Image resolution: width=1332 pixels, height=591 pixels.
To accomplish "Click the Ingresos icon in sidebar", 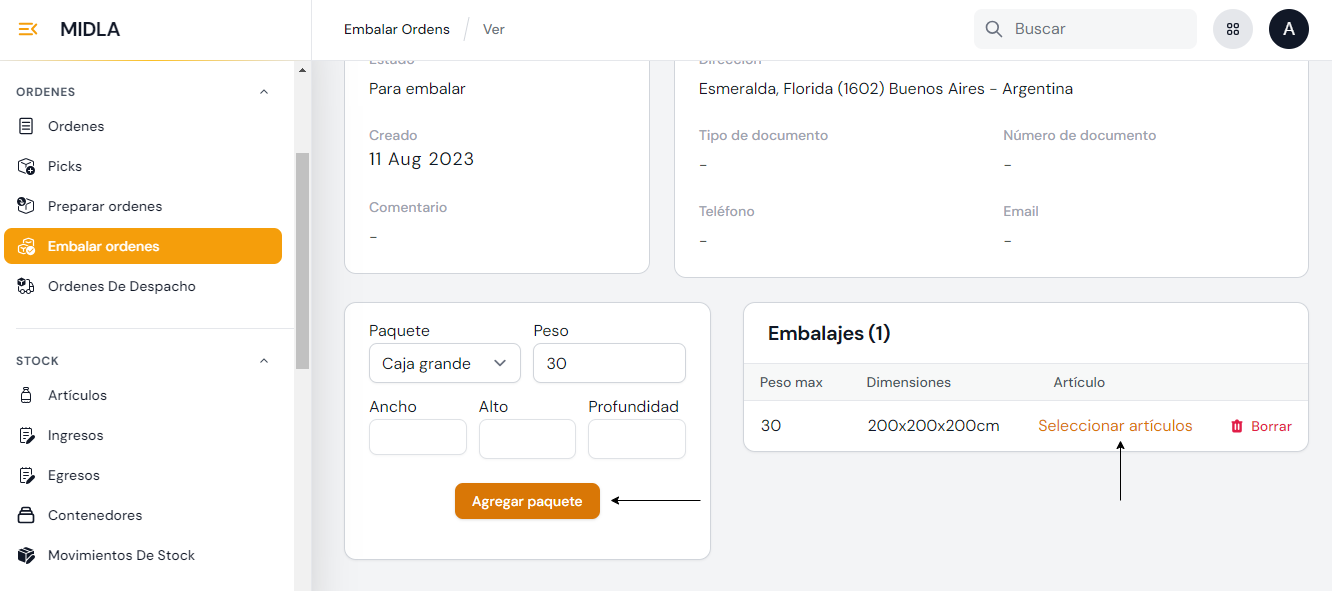I will click(27, 435).
